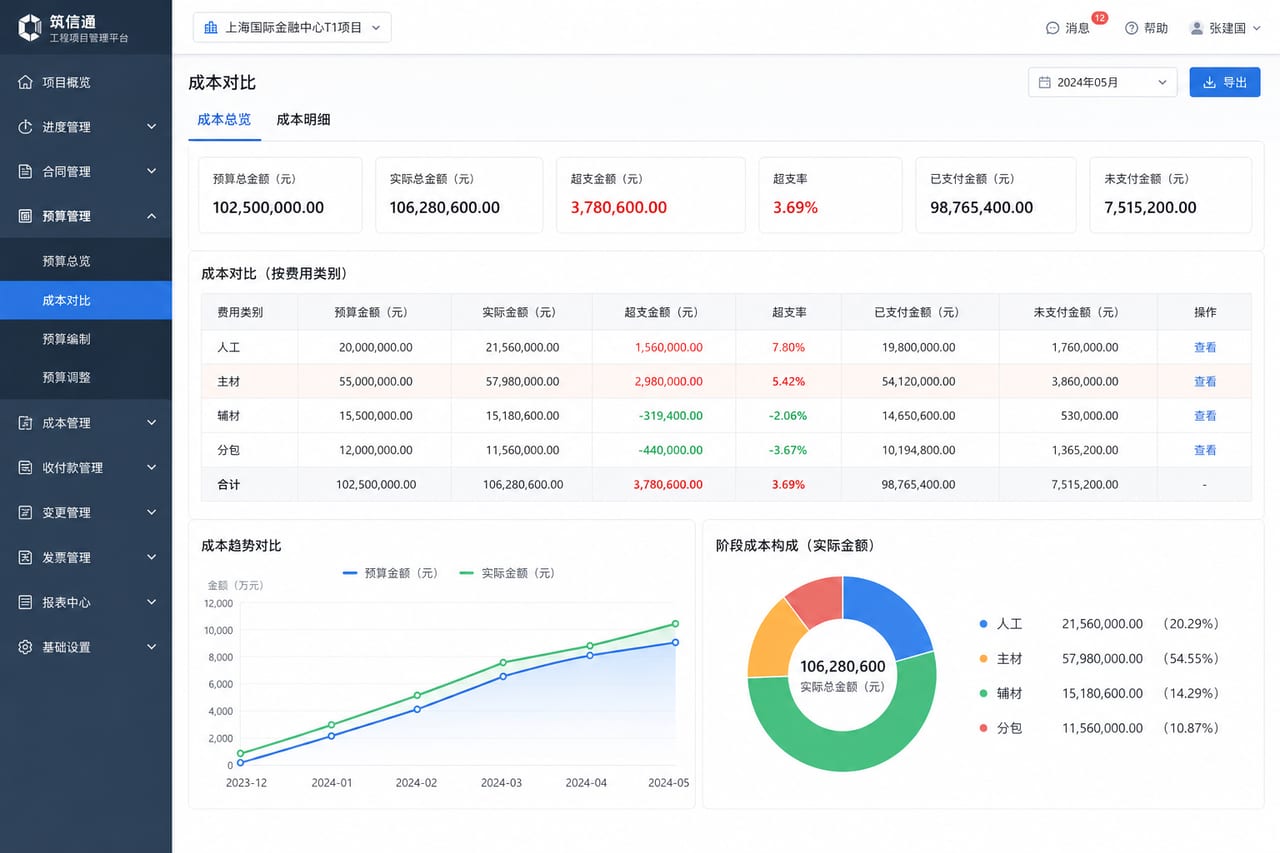Click the 成本管理 icon in sidebar
1280x853 pixels.
click(26, 423)
